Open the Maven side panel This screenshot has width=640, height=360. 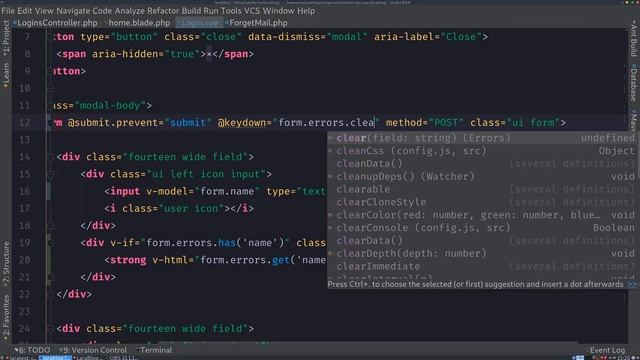[634, 120]
